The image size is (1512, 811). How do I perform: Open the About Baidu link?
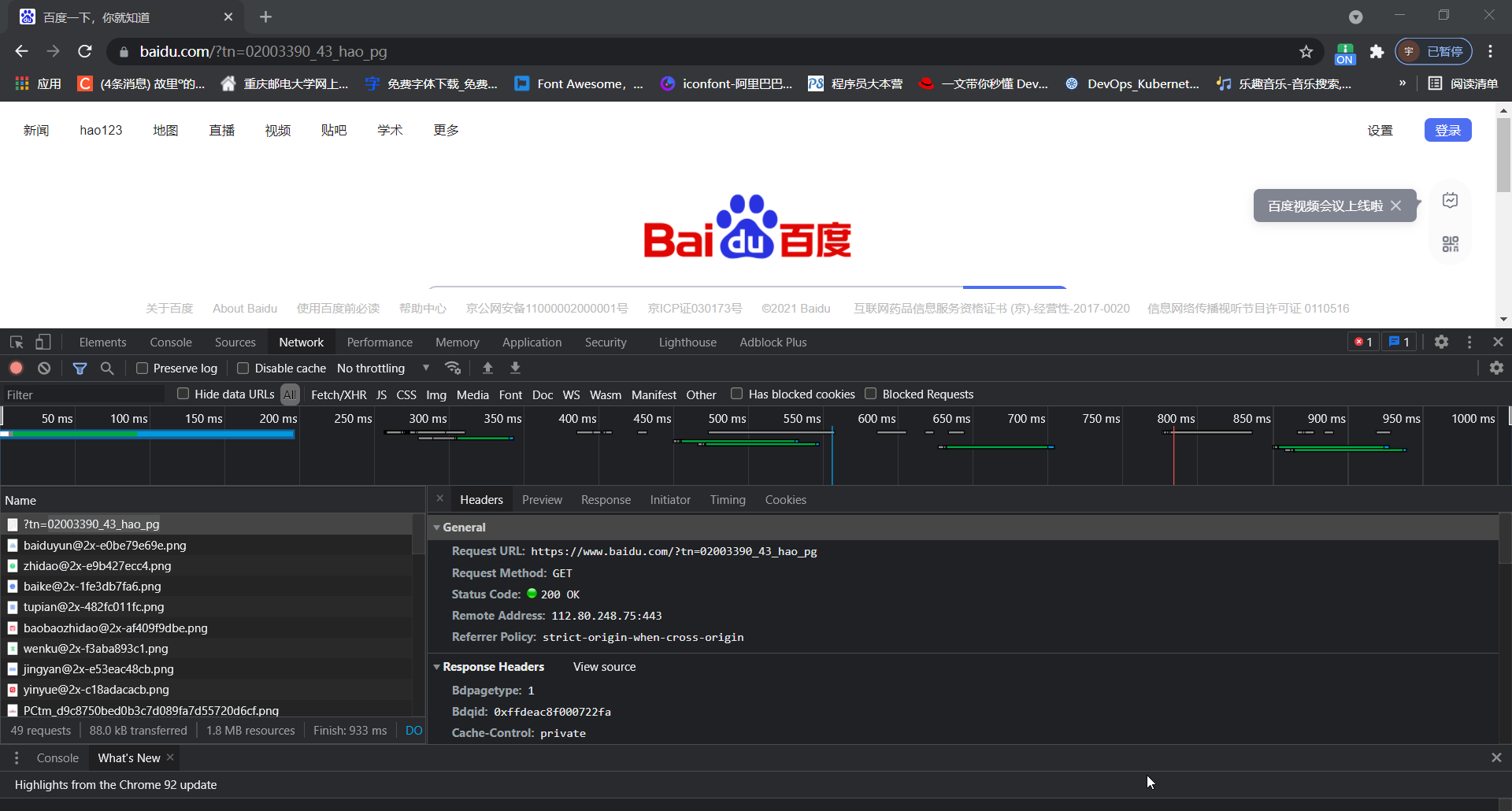pyautogui.click(x=245, y=309)
